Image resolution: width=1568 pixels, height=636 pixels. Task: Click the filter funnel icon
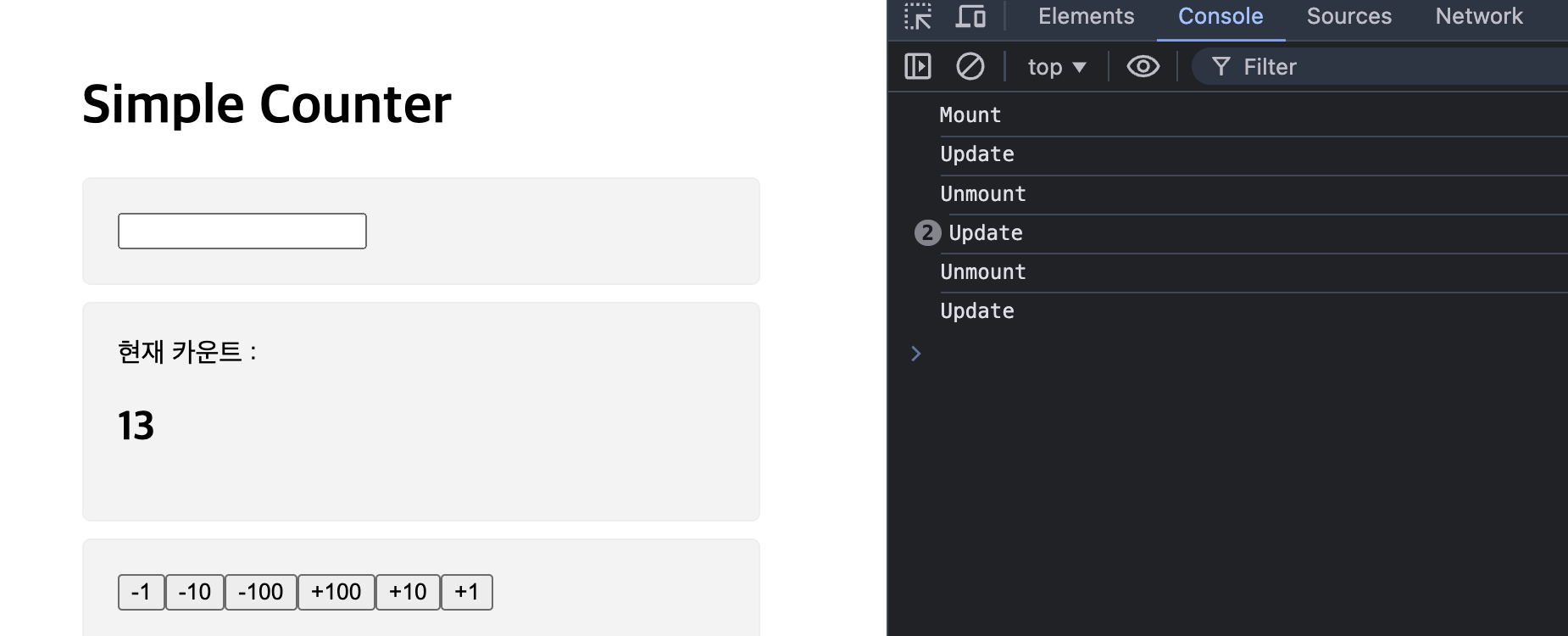[x=1221, y=66]
